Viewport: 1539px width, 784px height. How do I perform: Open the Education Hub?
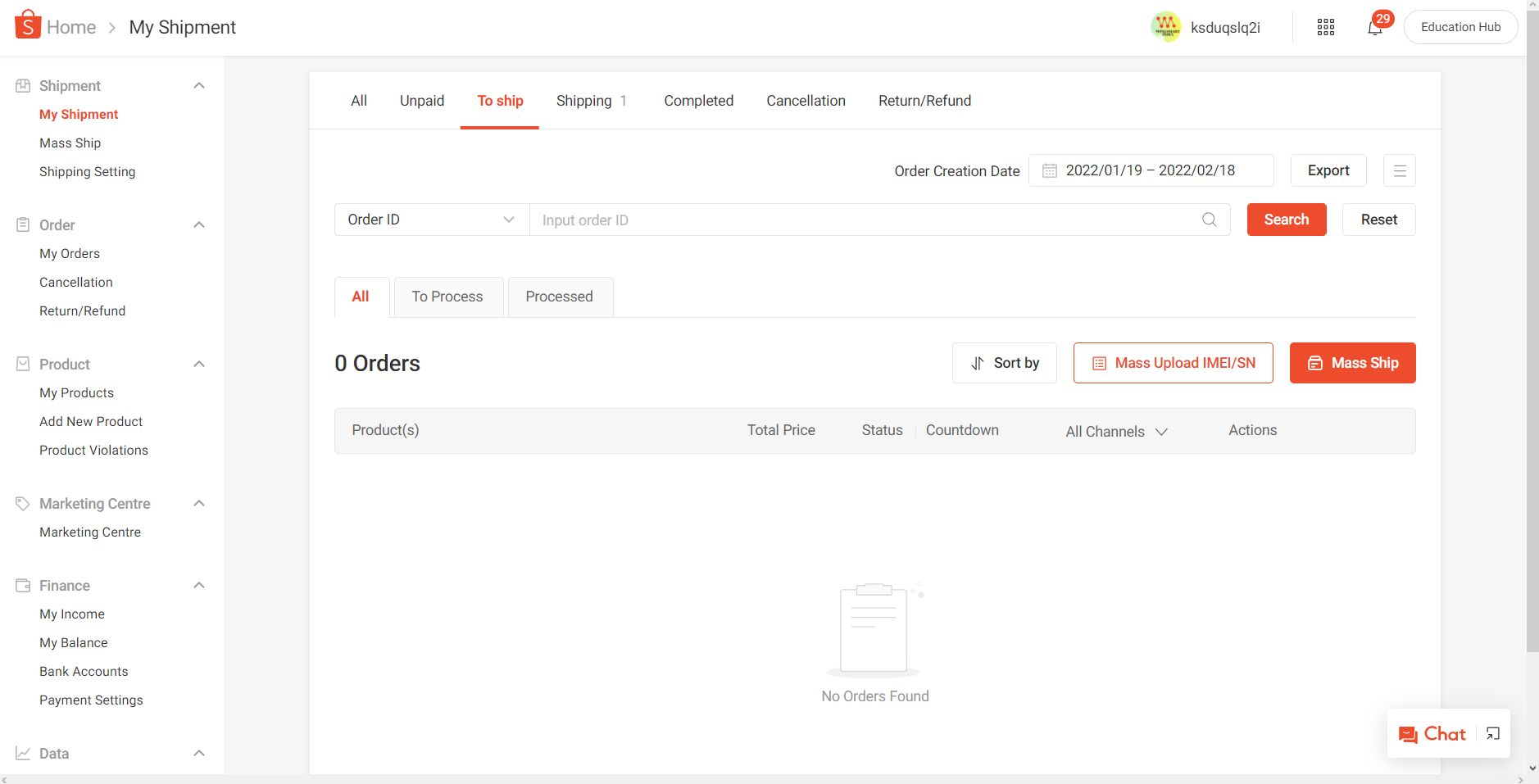coord(1460,26)
